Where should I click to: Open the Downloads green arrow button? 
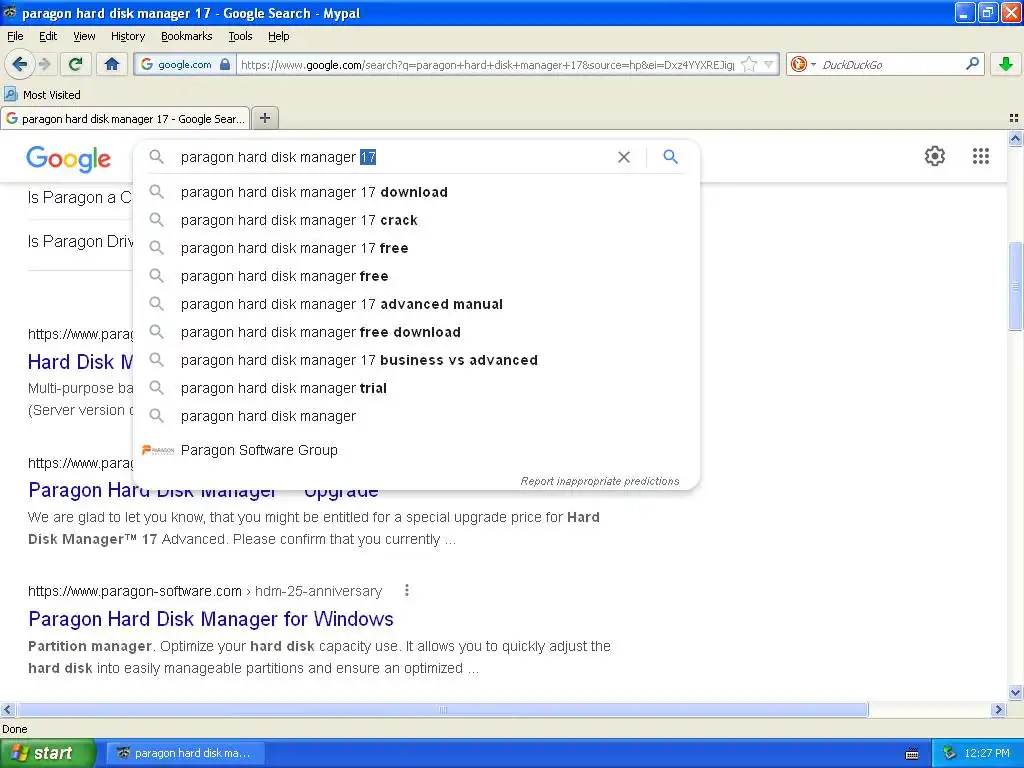click(x=1006, y=64)
